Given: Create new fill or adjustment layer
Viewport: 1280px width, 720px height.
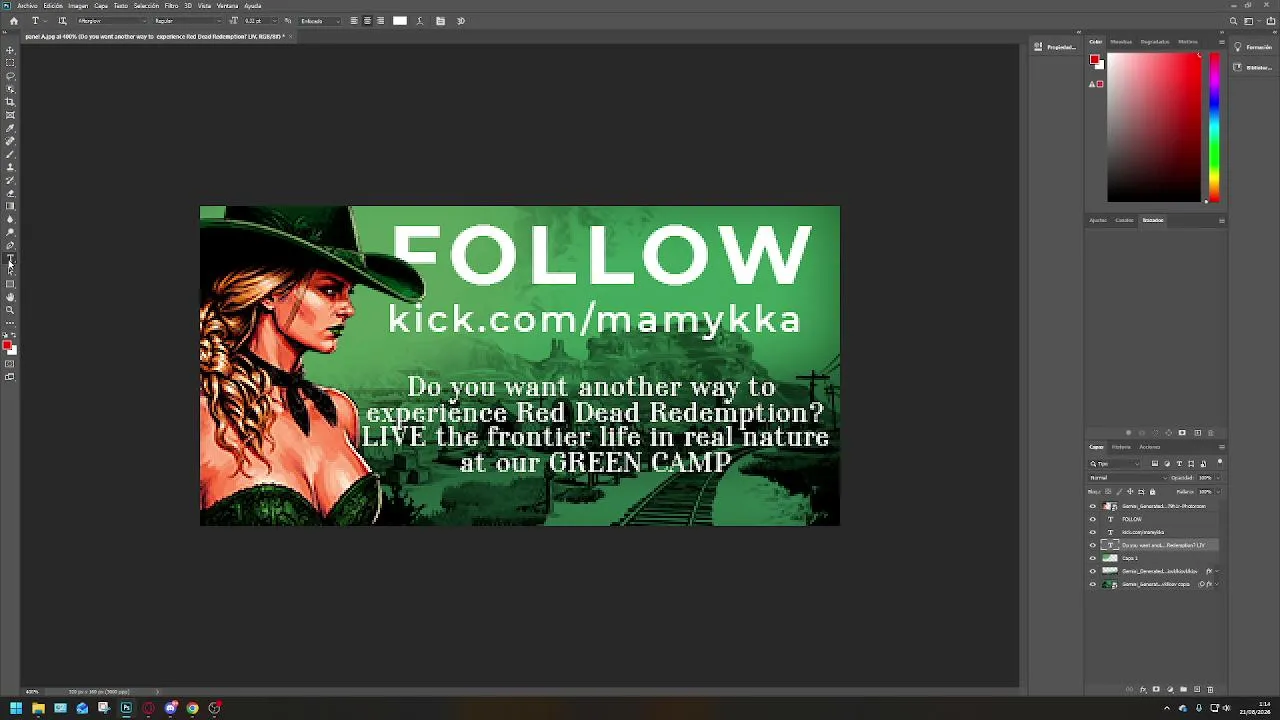Looking at the screenshot, I should [x=1170, y=689].
